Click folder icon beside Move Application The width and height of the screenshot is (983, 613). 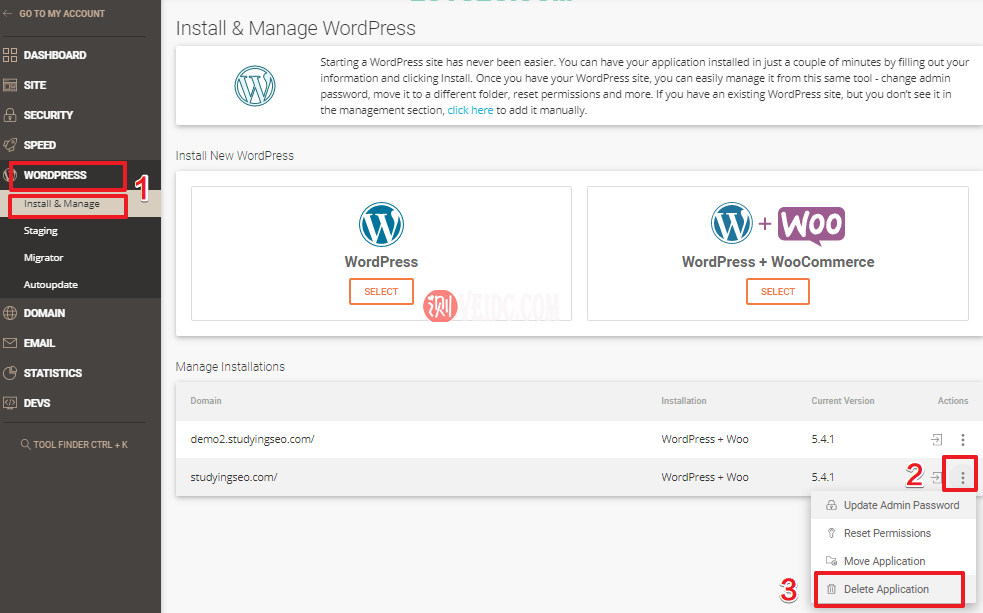point(831,561)
